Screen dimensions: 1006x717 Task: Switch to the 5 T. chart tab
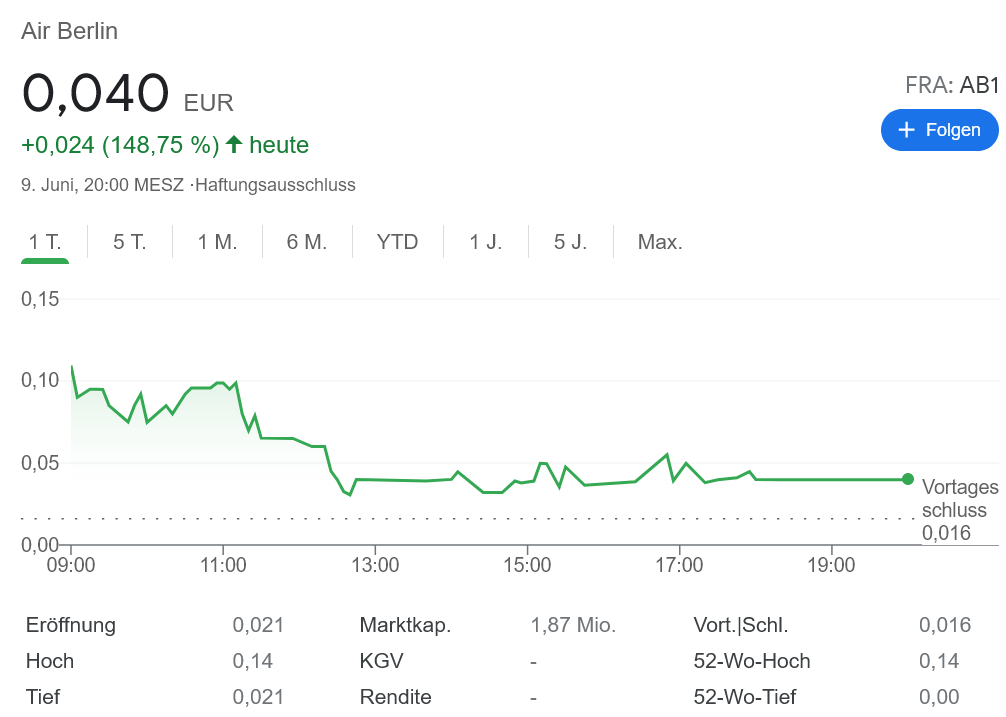click(130, 242)
